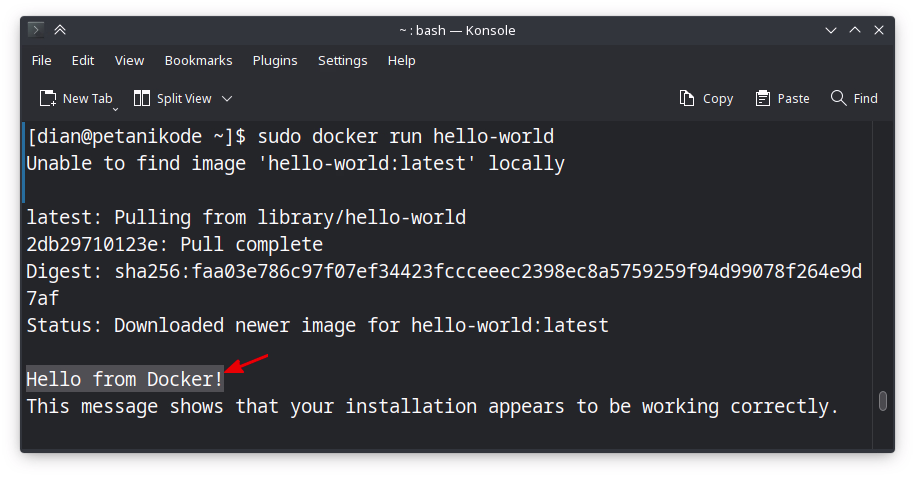Click the '7af' wrapped digest text

(43, 298)
